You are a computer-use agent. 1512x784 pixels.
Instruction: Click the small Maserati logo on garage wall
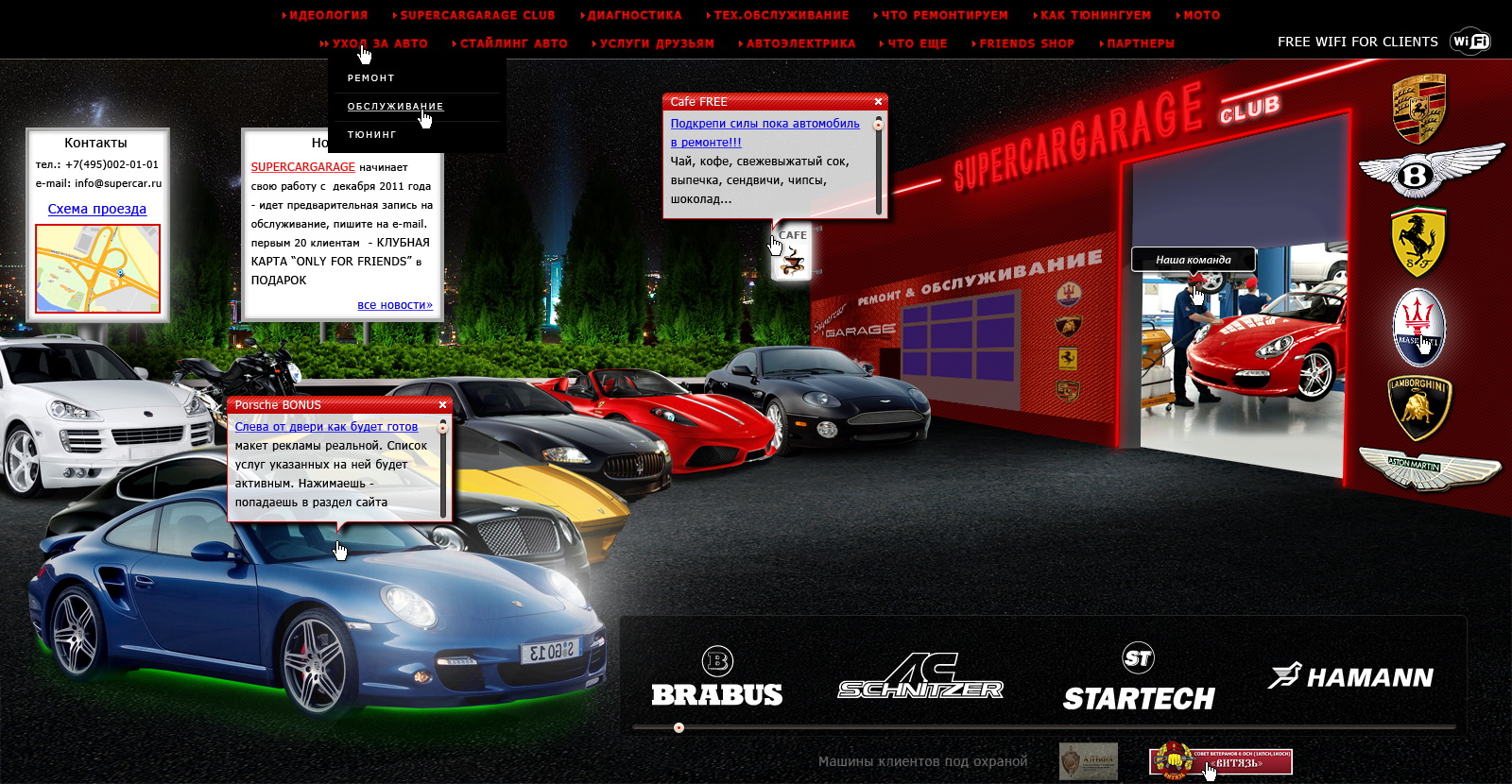pos(1069,295)
